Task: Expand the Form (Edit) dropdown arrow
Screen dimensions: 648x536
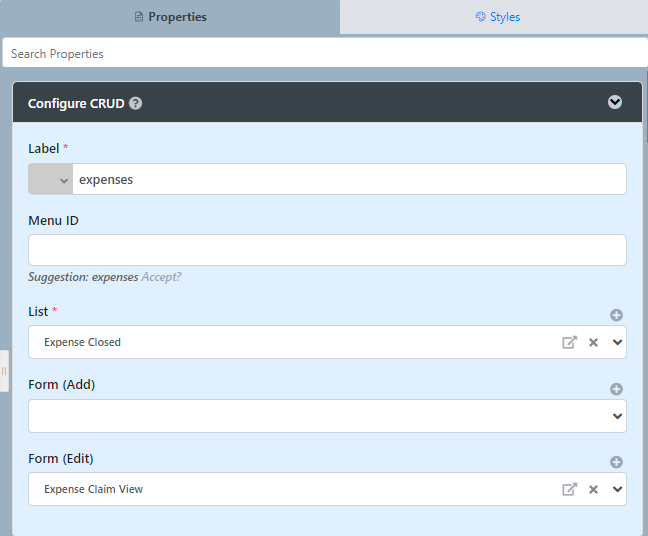Action: [617, 489]
